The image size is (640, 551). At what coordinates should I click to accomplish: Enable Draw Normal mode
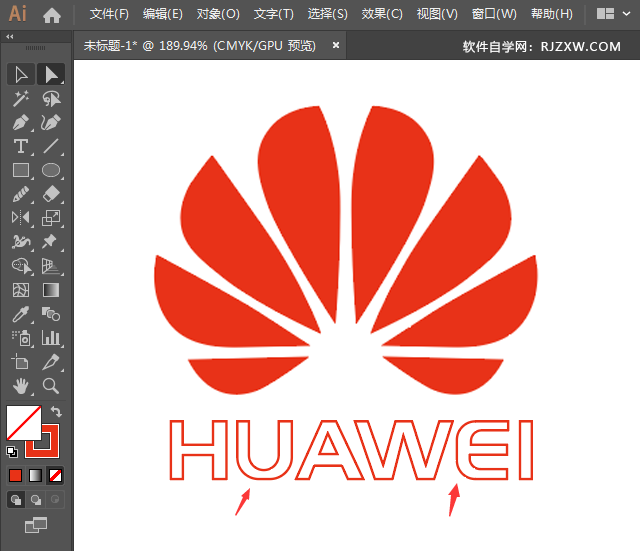(16, 500)
